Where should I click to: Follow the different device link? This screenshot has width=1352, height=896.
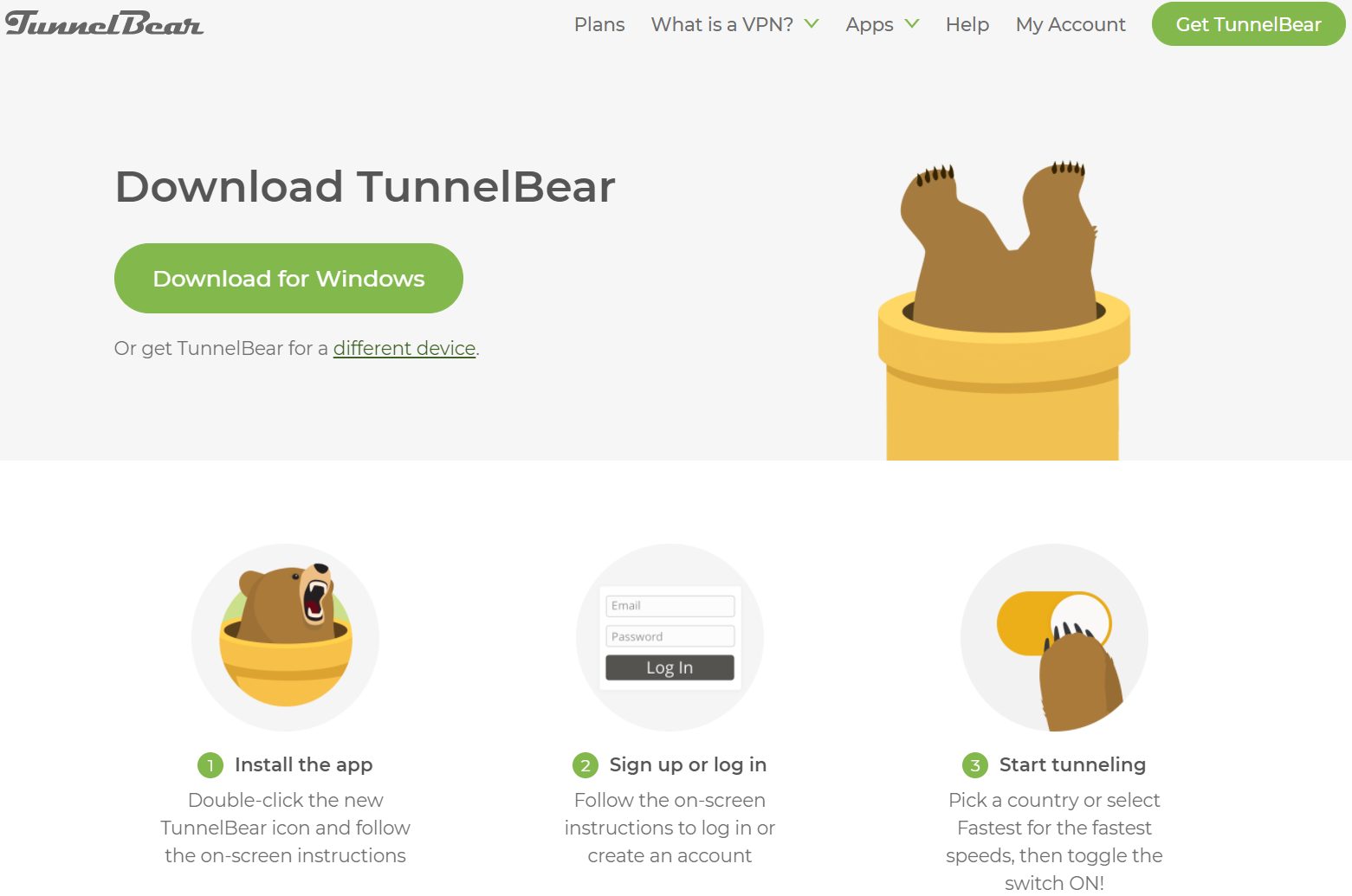[404, 348]
